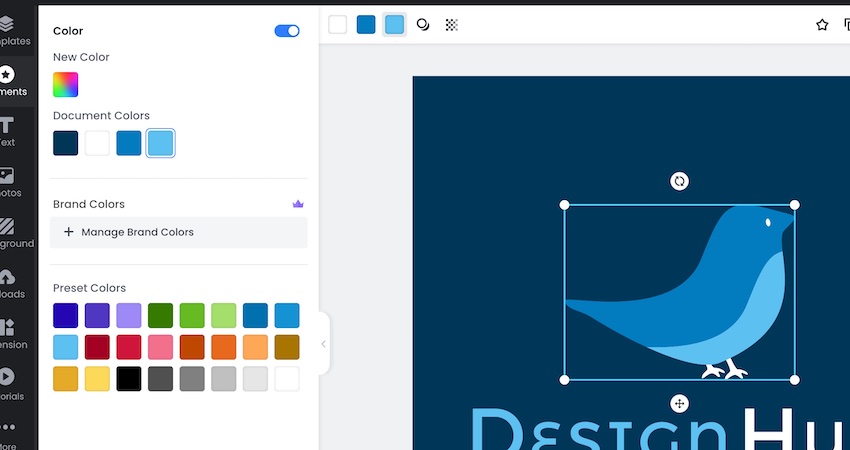Open the overlapping circles toolbar option
This screenshot has width=850, height=450.
[x=423, y=24]
